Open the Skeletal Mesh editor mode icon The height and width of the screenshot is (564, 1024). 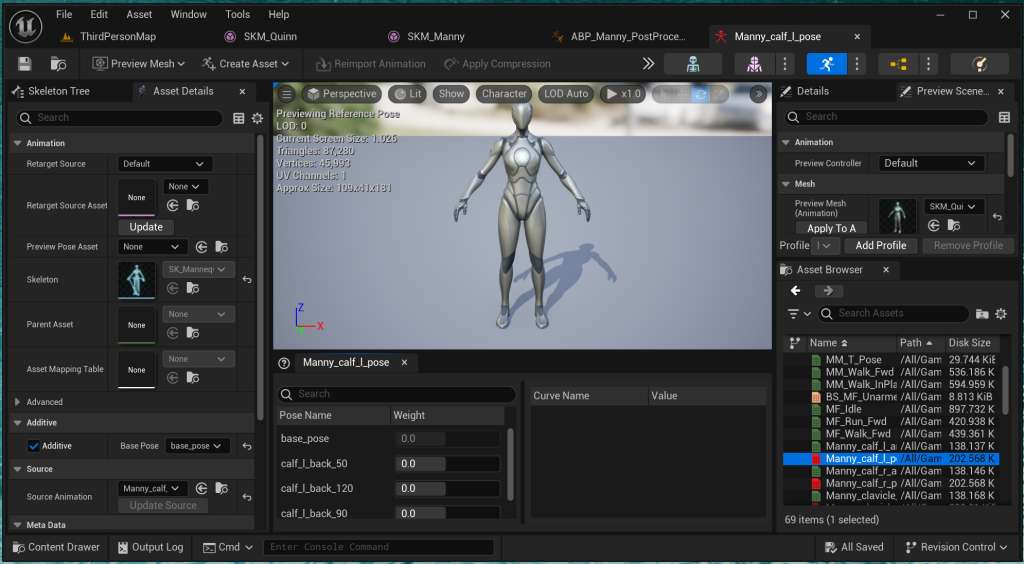754,63
